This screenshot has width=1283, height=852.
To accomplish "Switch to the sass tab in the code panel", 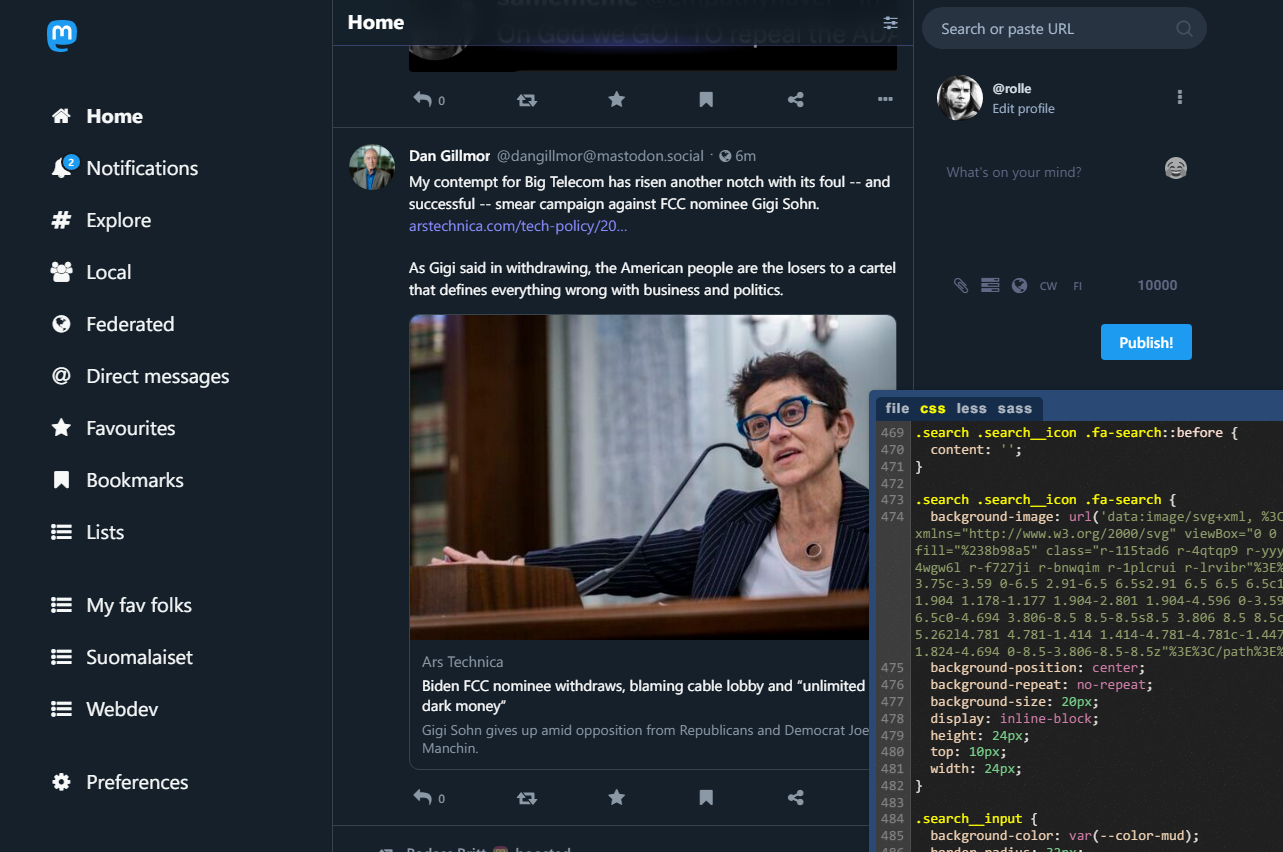I will tap(1014, 408).
